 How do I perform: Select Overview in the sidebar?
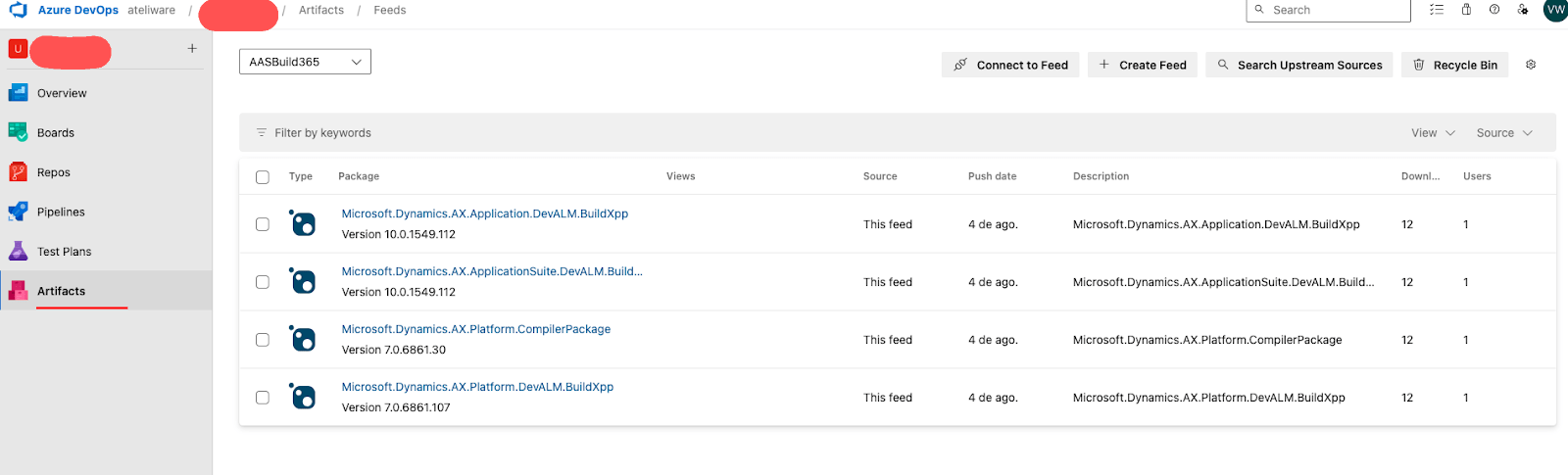[x=106, y=93]
